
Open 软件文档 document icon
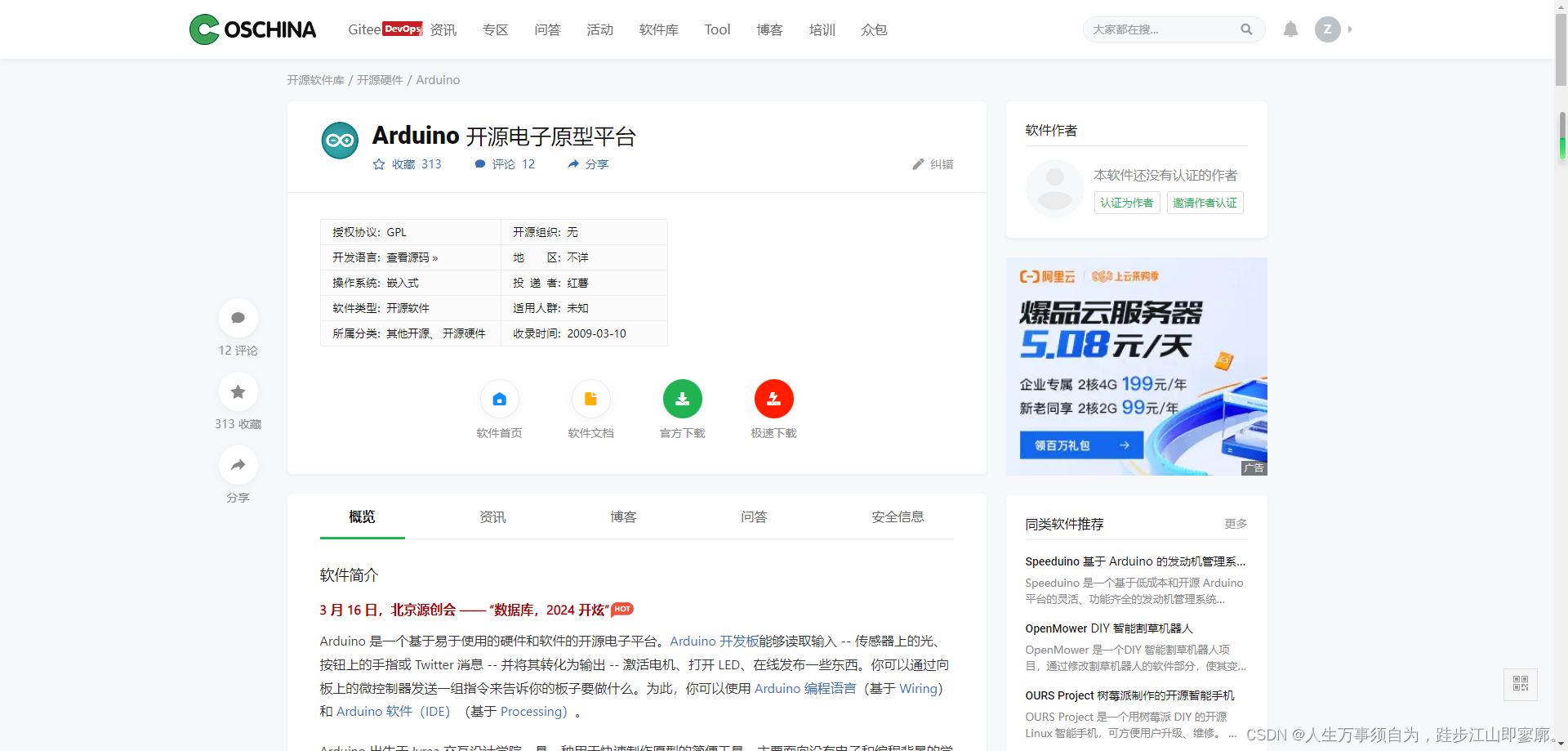pyautogui.click(x=591, y=399)
